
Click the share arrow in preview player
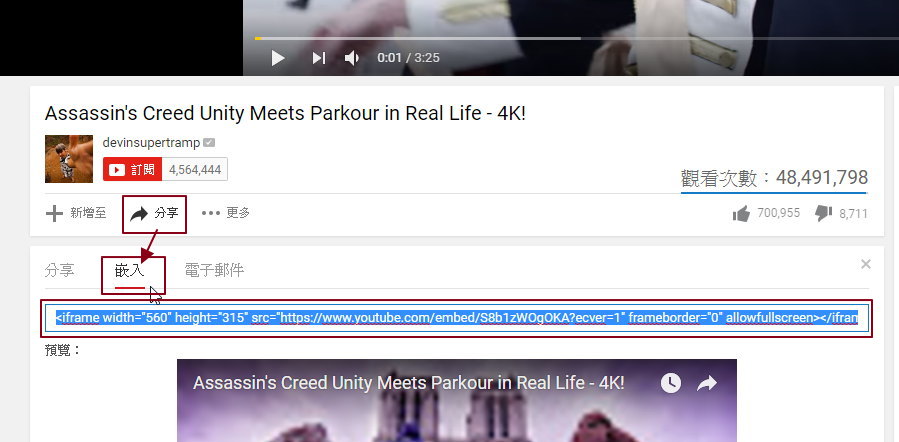tap(707, 383)
